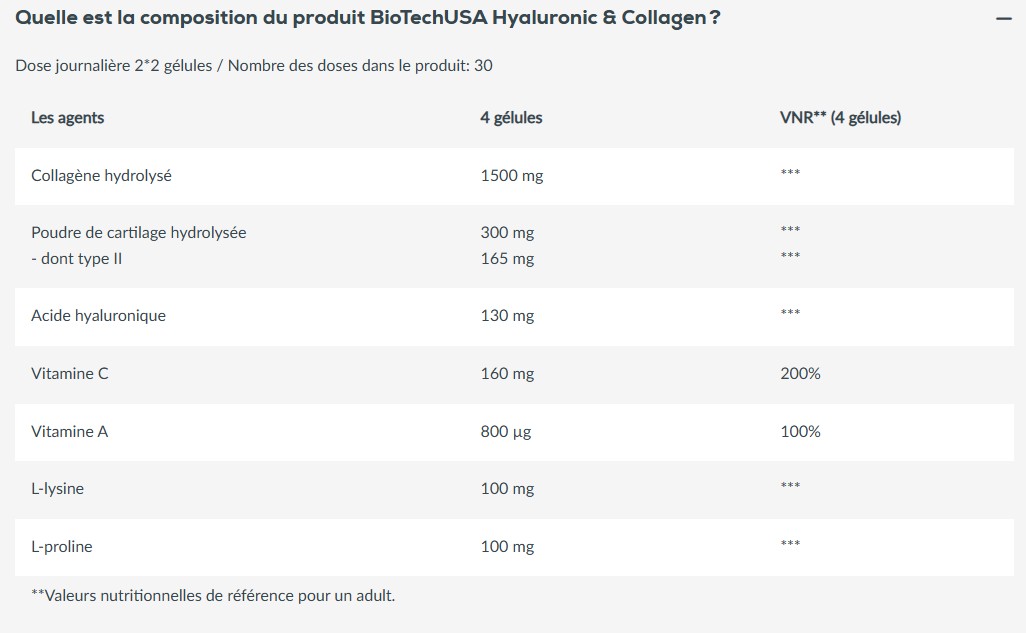Collapse the composition section with minus icon
This screenshot has height=633, width=1026.
[x=1004, y=19]
